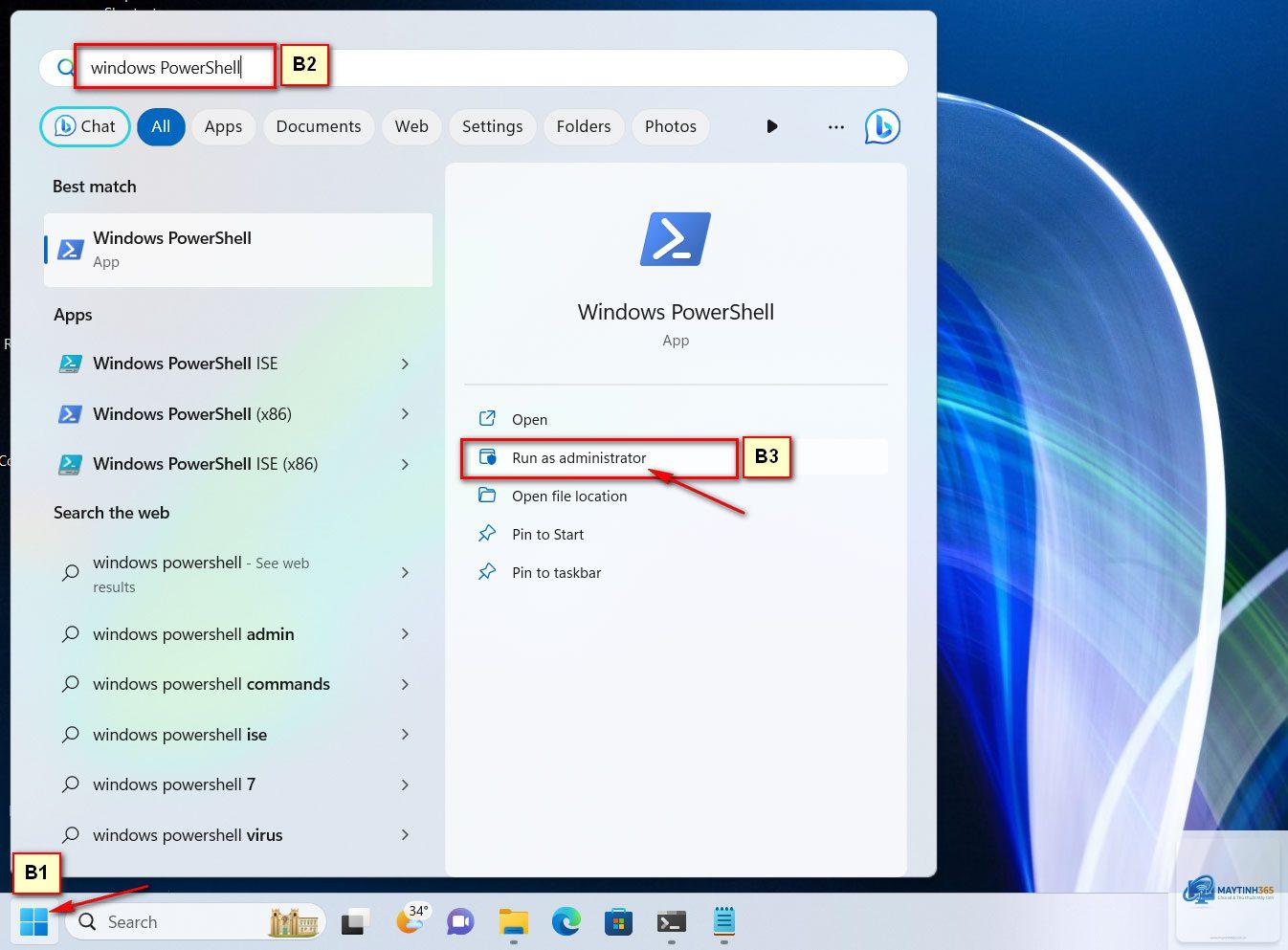Open the Terminal icon on the taskbar
This screenshot has width=1288, height=950.
(672, 922)
